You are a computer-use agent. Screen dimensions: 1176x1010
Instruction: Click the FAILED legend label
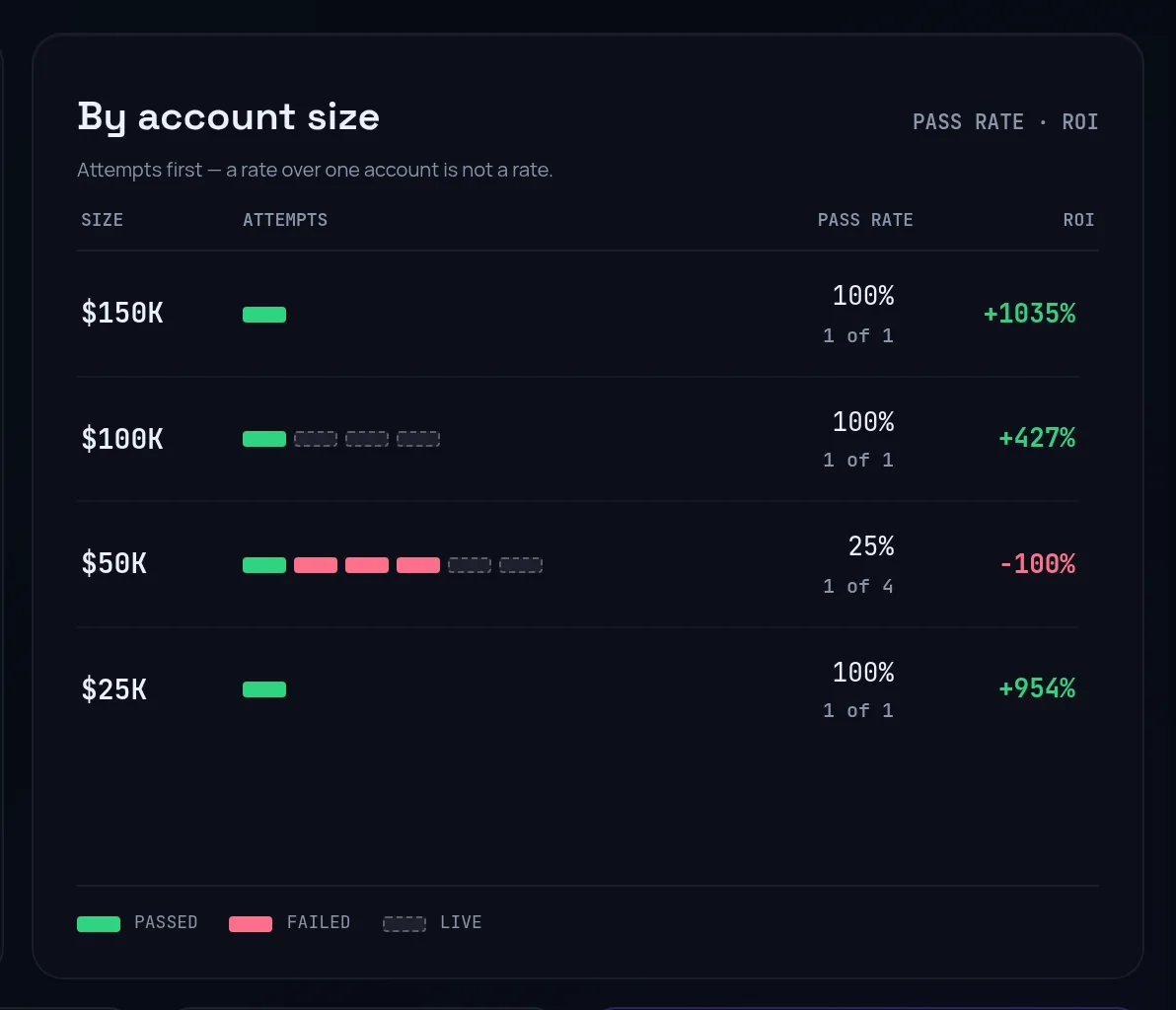319,922
